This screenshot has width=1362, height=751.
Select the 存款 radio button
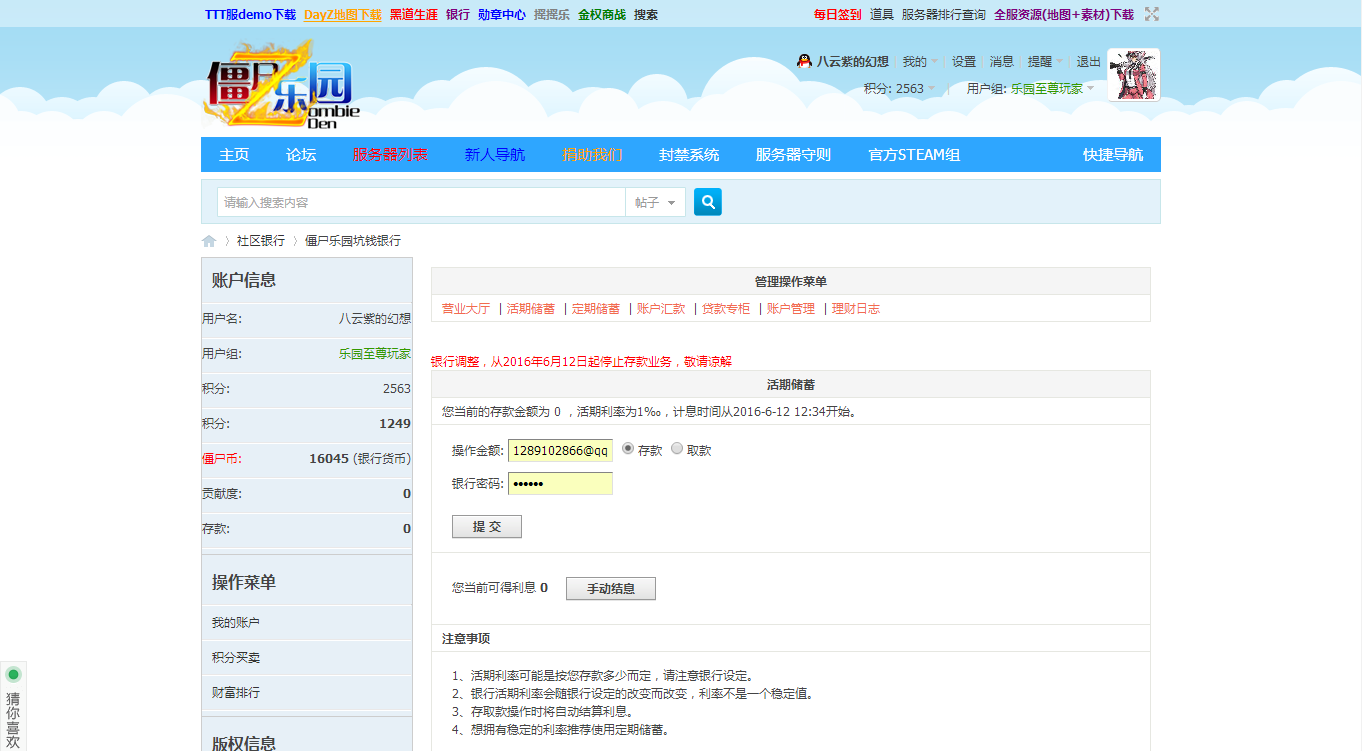[628, 449]
